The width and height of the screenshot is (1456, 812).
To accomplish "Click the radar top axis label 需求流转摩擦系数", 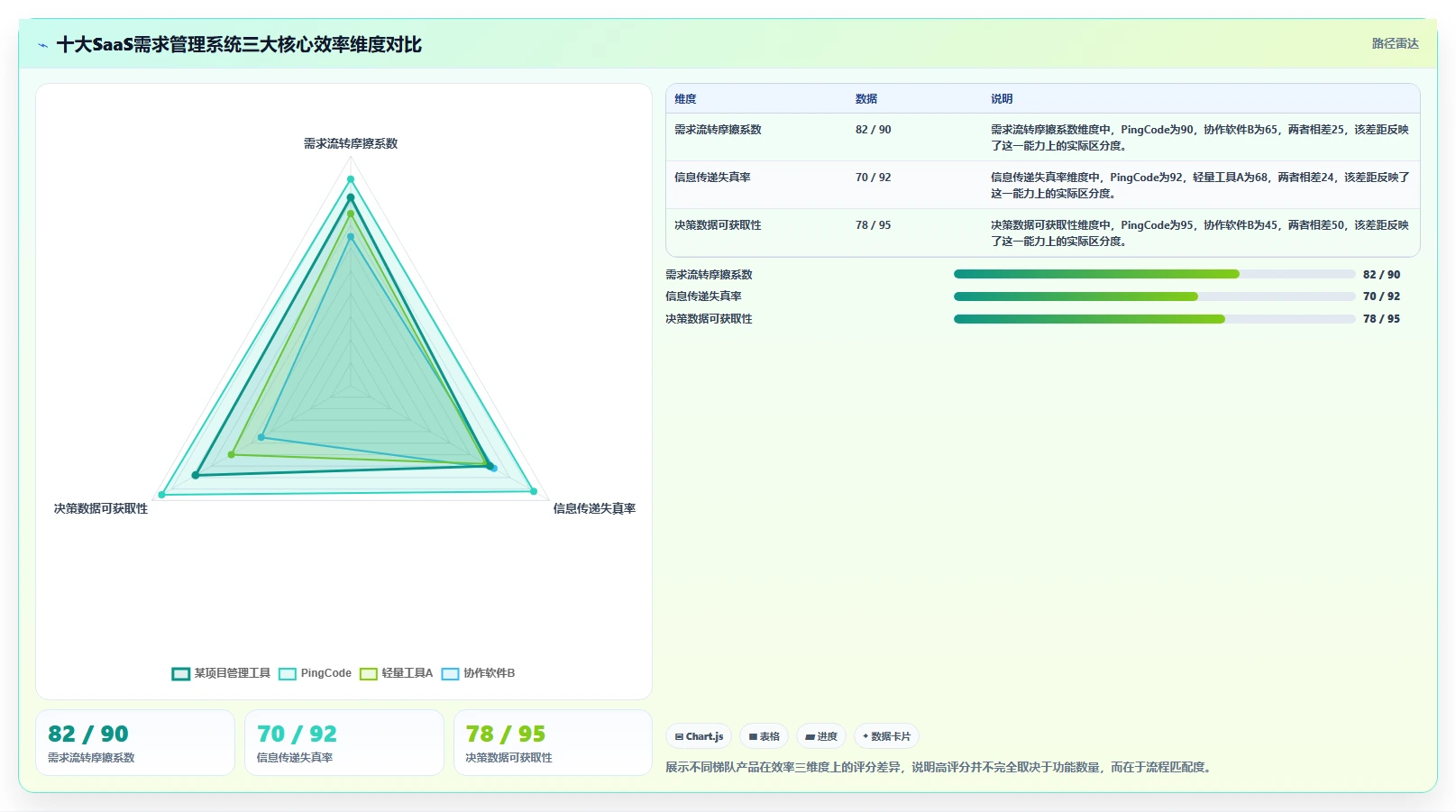I will (x=351, y=143).
